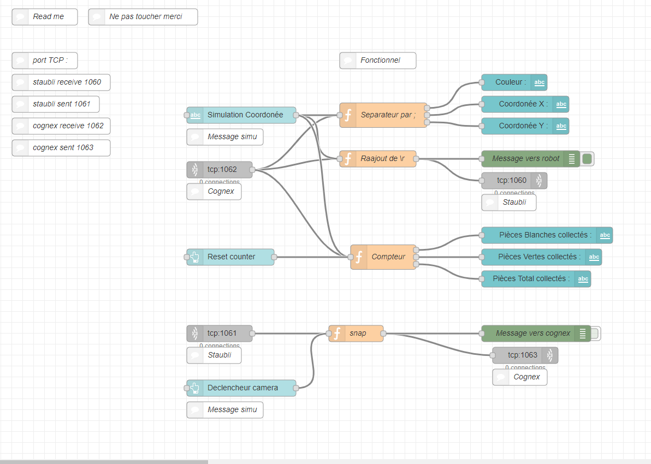Click the Compteur node's top output port
The width and height of the screenshot is (651, 464).
pos(419,249)
